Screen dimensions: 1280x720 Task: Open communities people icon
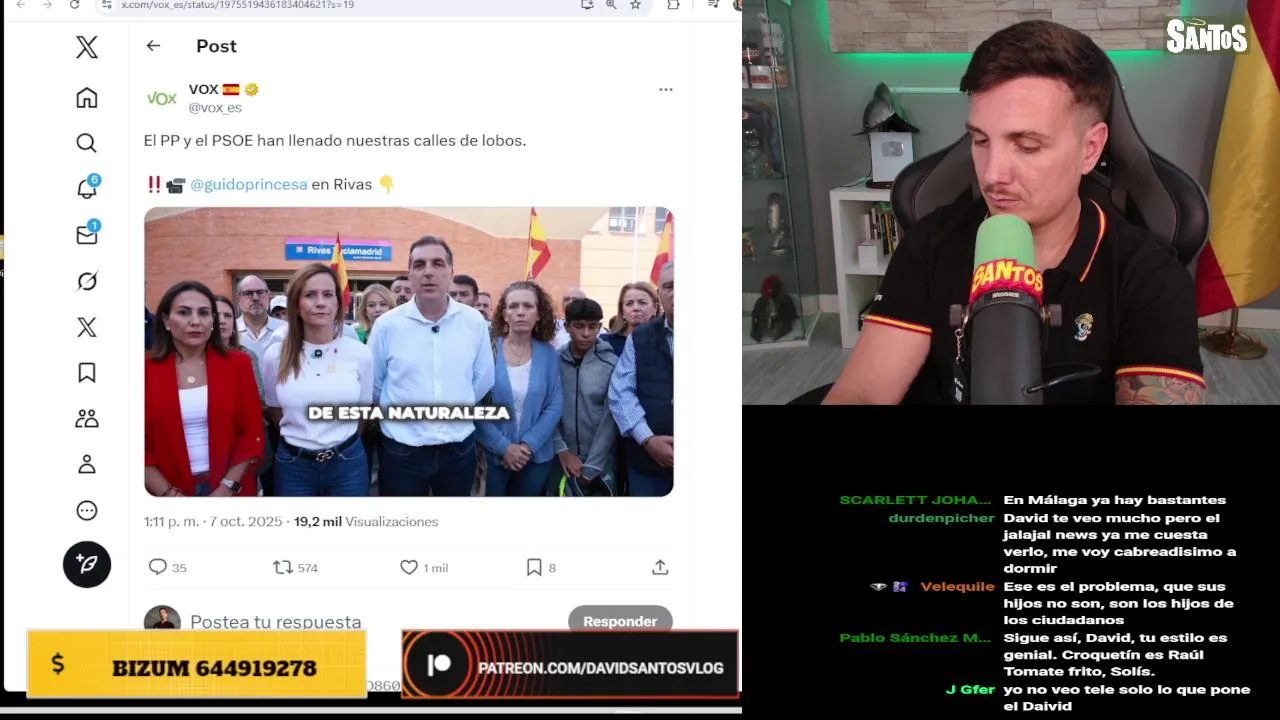point(87,419)
